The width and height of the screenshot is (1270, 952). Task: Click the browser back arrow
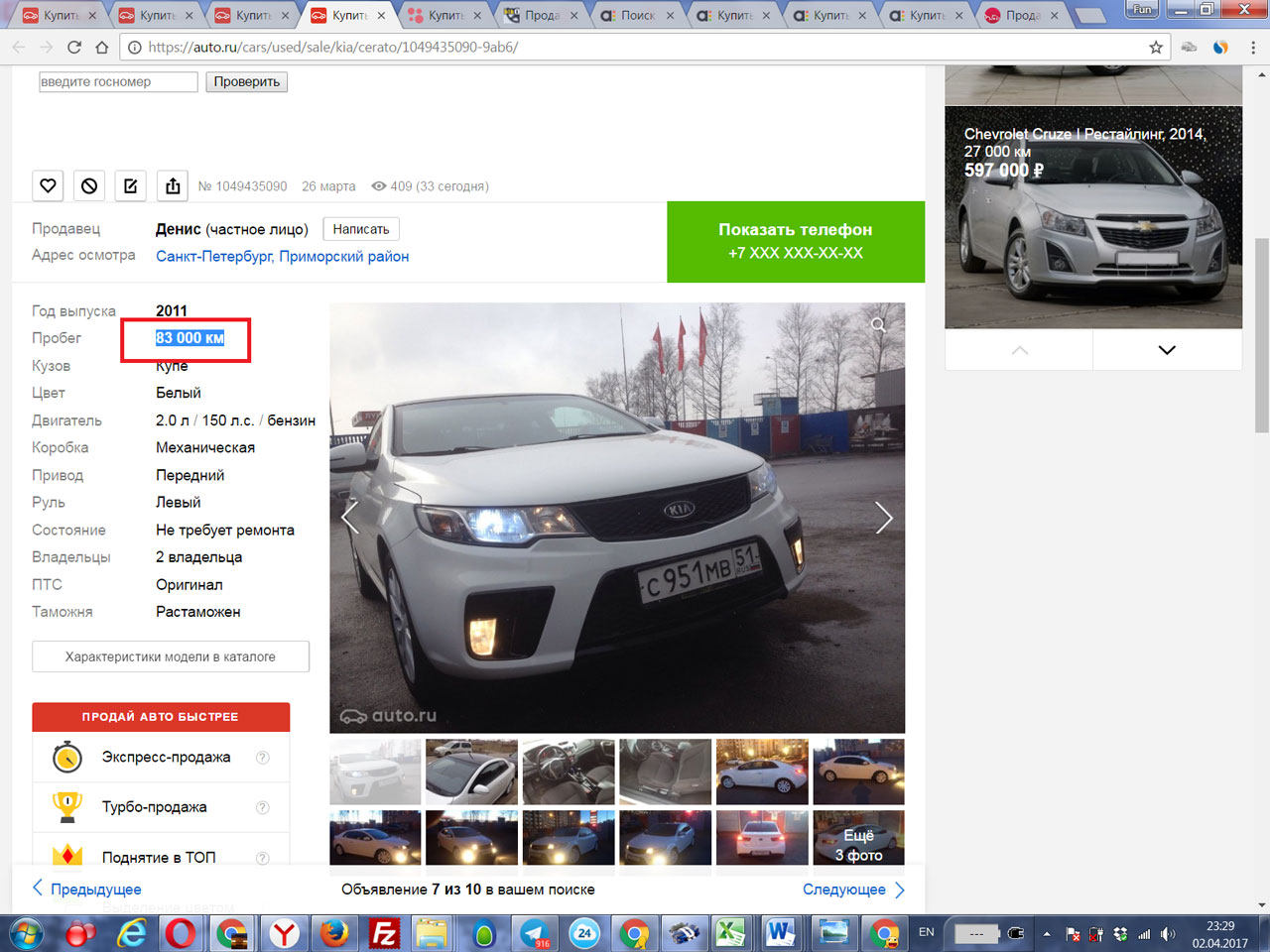pyautogui.click(x=19, y=47)
